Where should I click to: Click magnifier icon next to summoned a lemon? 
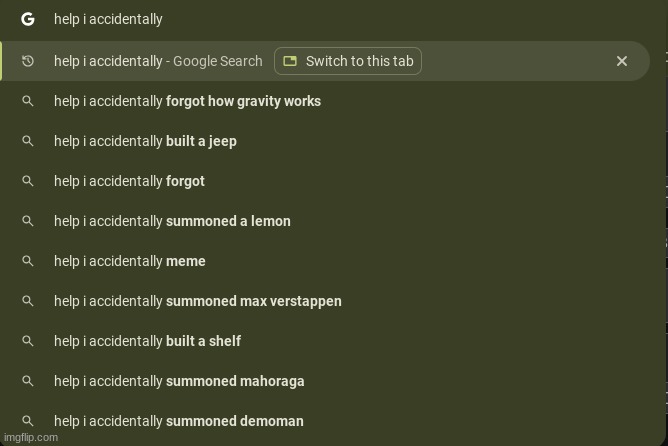coord(28,221)
